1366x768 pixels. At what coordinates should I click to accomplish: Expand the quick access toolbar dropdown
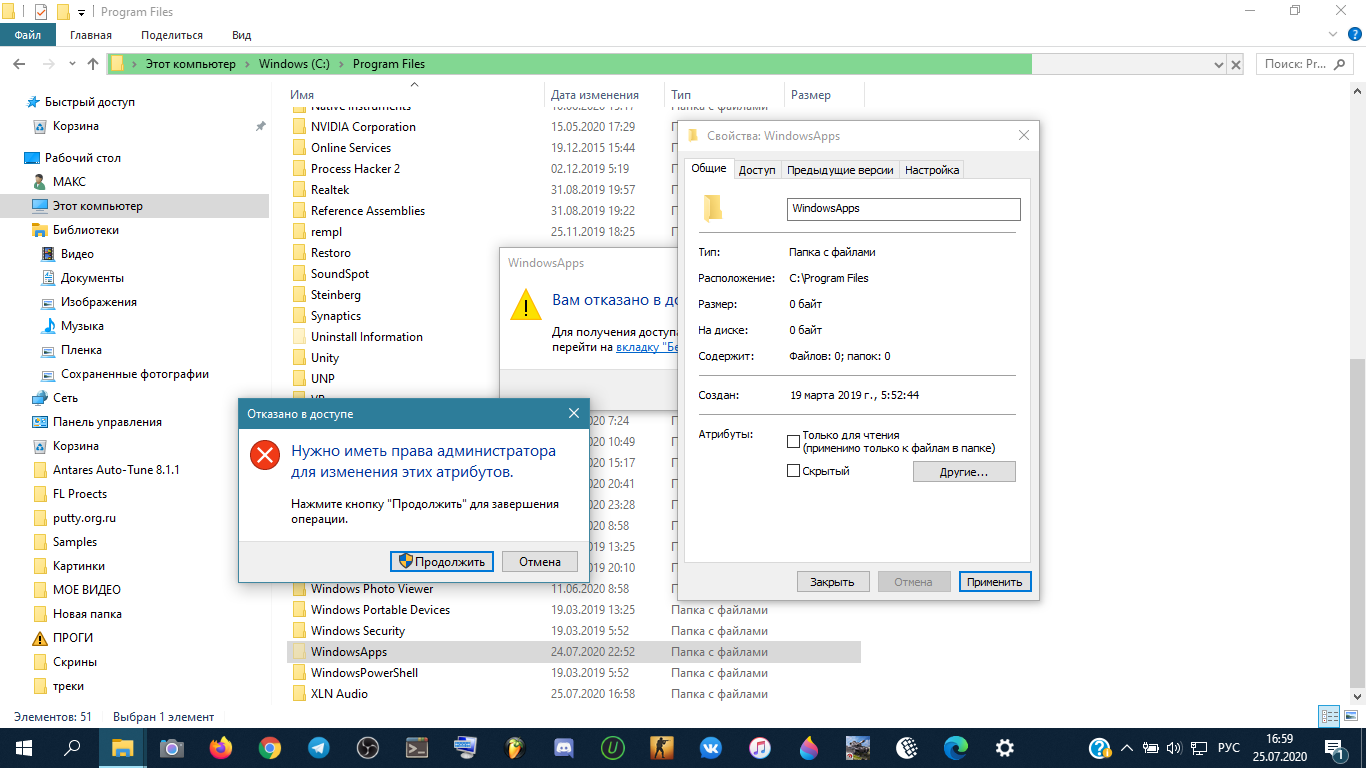coord(81,12)
